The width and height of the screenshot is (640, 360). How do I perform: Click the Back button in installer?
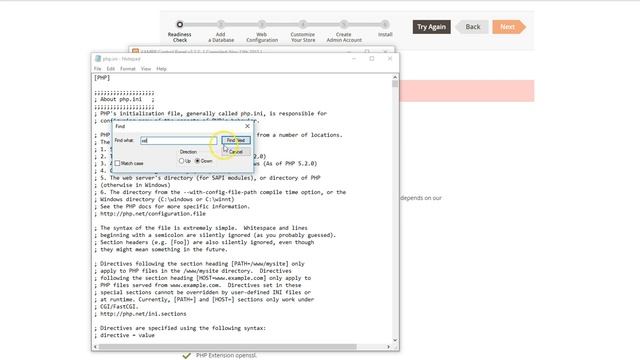472,27
